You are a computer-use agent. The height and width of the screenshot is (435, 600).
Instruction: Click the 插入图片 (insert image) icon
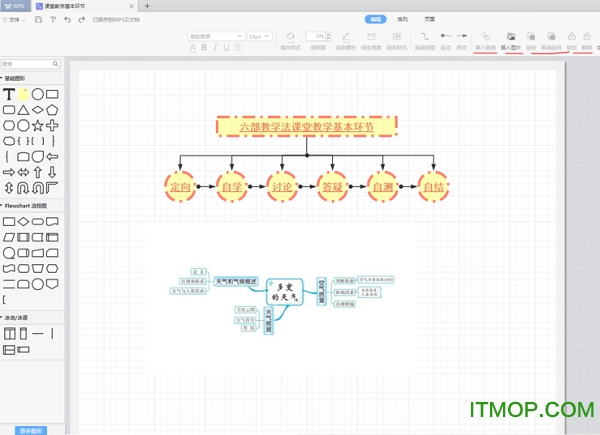[x=510, y=36]
